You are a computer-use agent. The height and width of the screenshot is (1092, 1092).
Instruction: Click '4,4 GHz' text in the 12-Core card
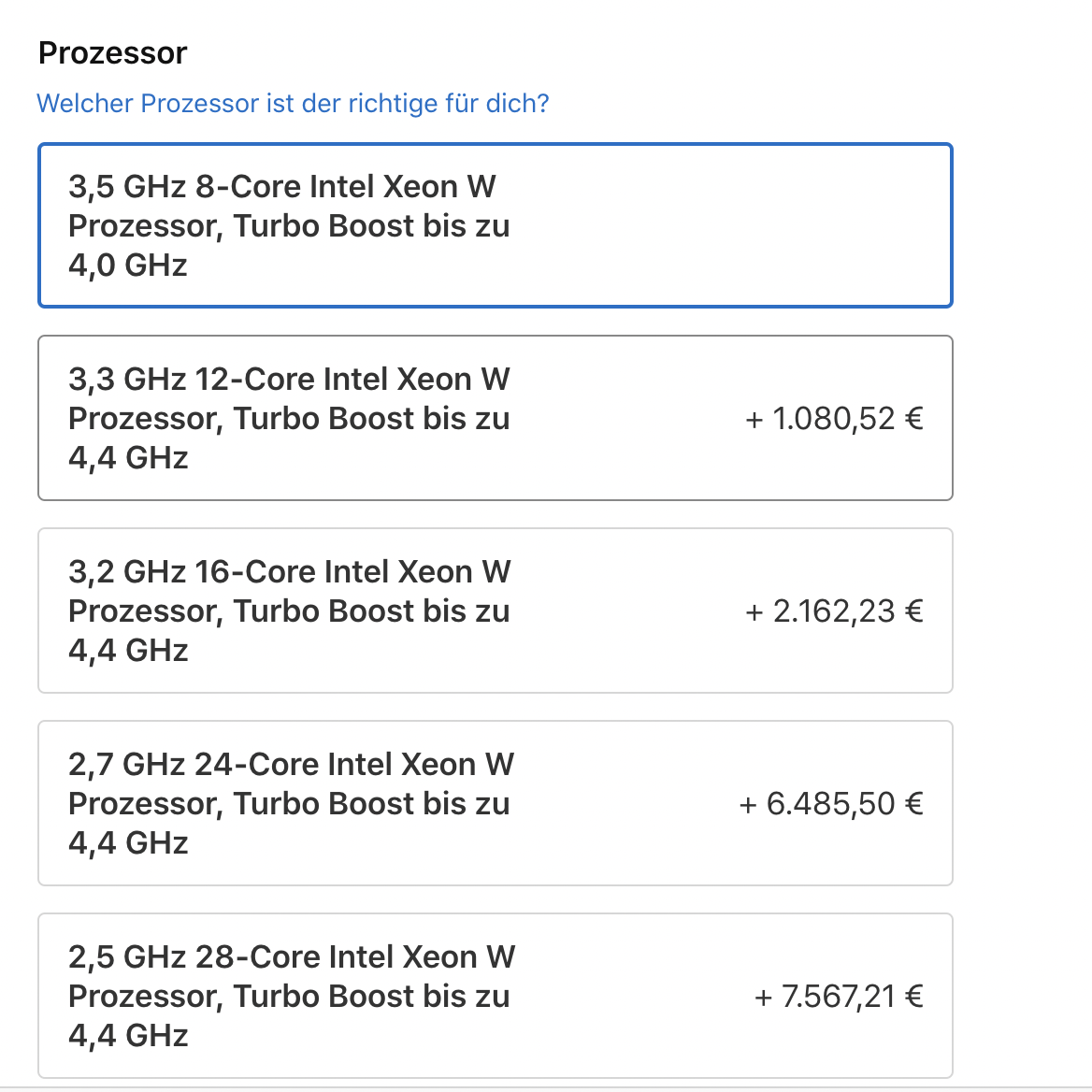point(128,458)
